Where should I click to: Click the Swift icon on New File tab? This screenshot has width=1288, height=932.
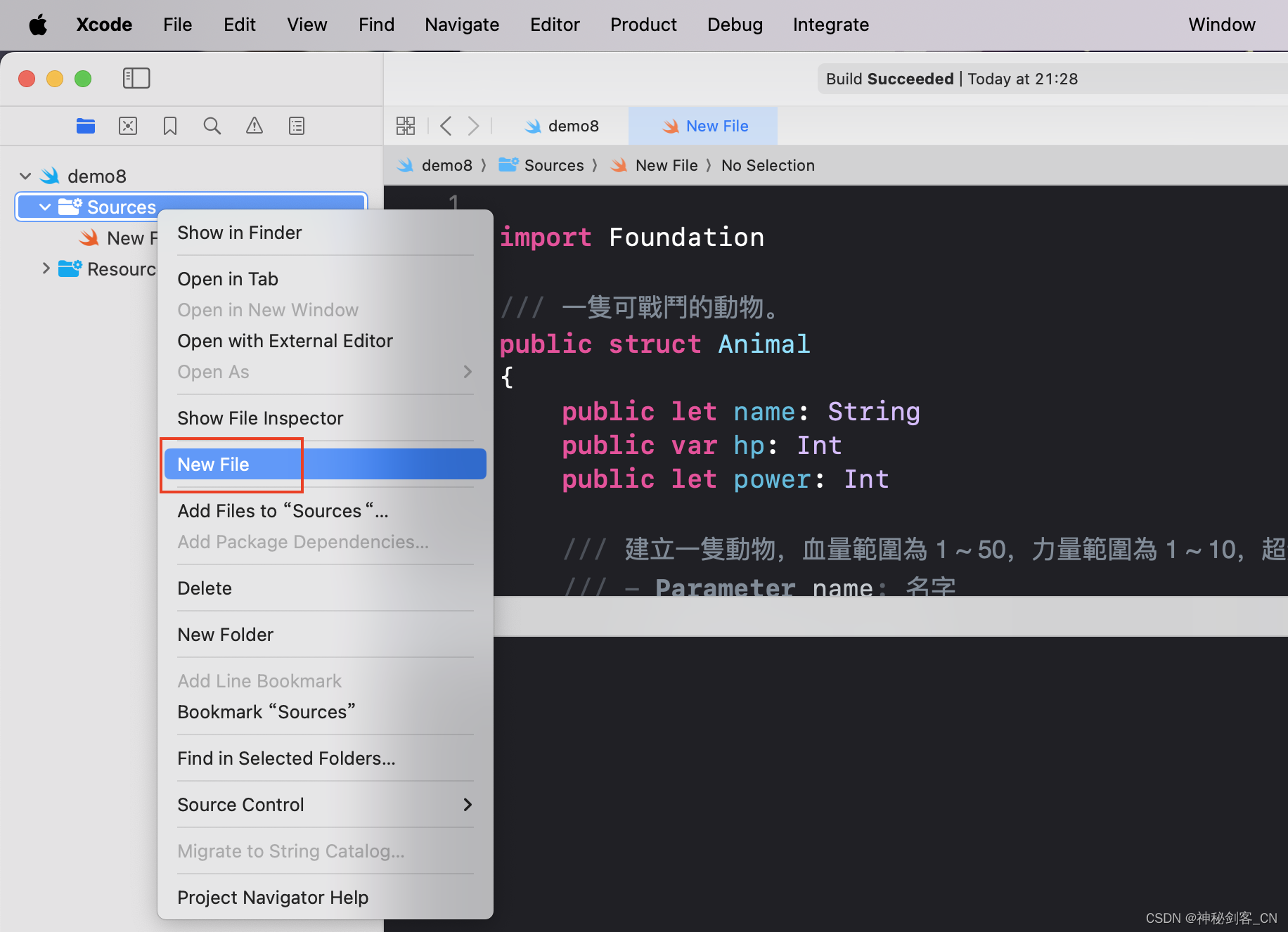671,126
